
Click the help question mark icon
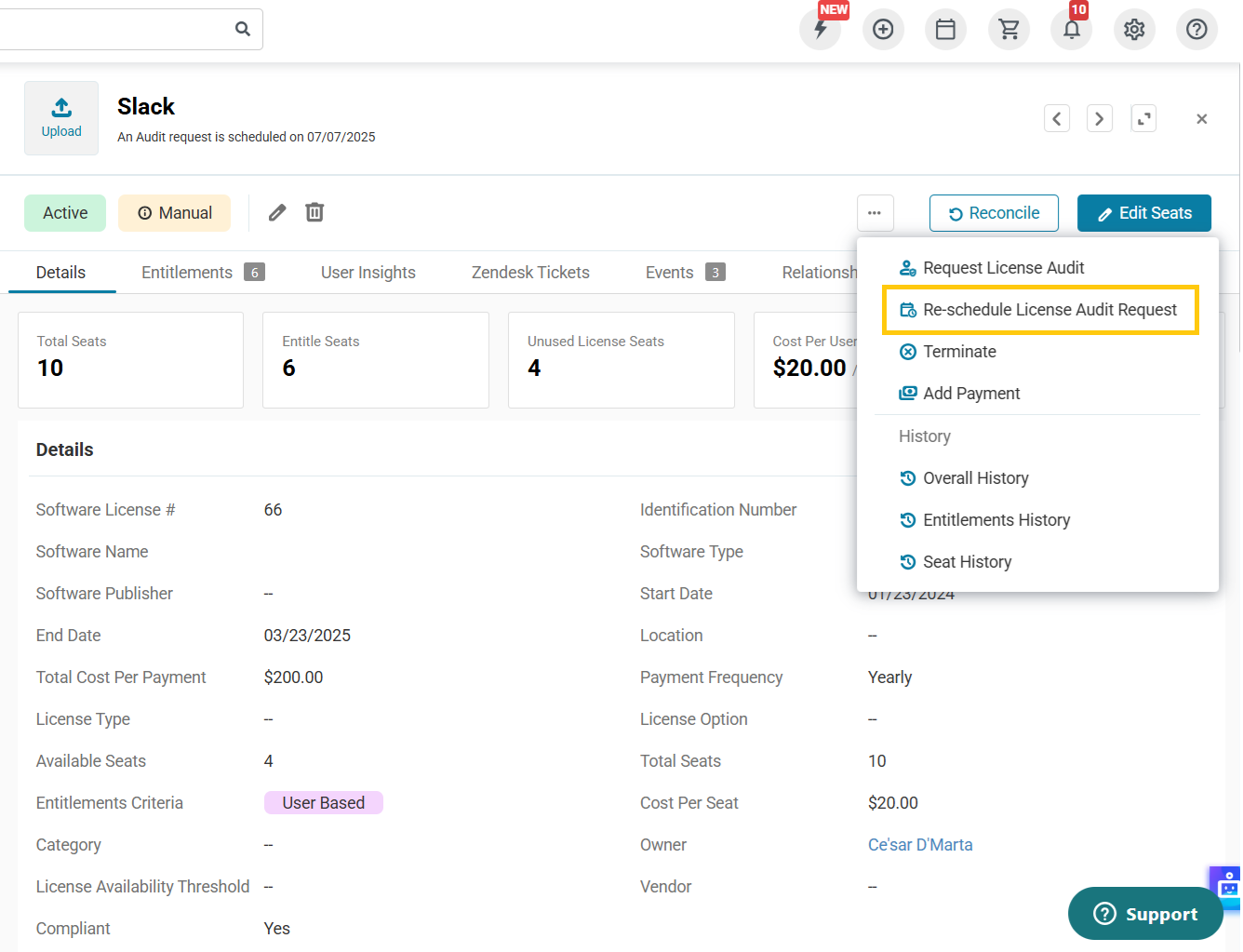click(x=1196, y=29)
